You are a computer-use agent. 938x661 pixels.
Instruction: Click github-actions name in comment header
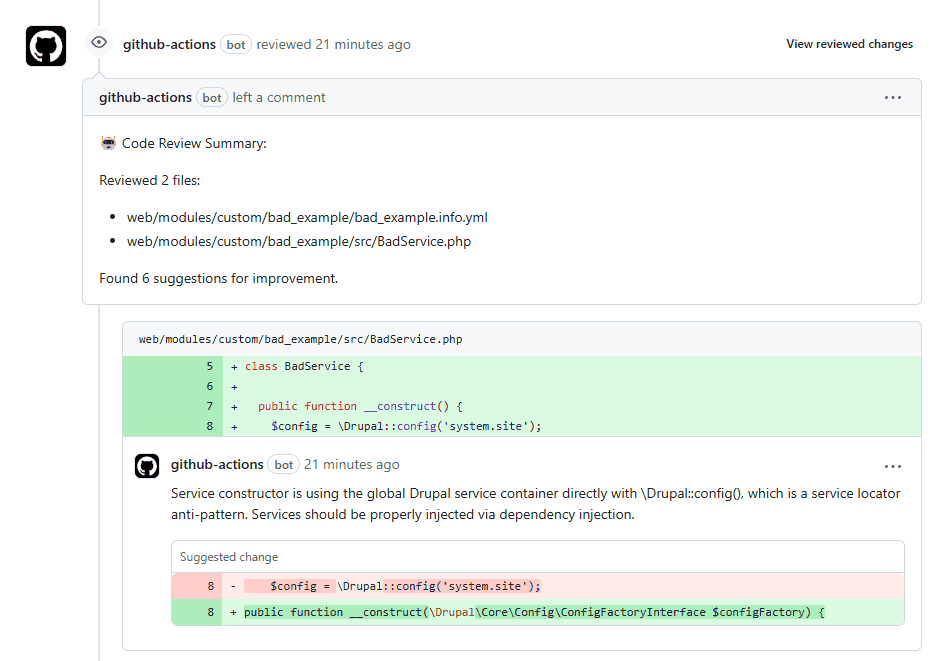[145, 98]
